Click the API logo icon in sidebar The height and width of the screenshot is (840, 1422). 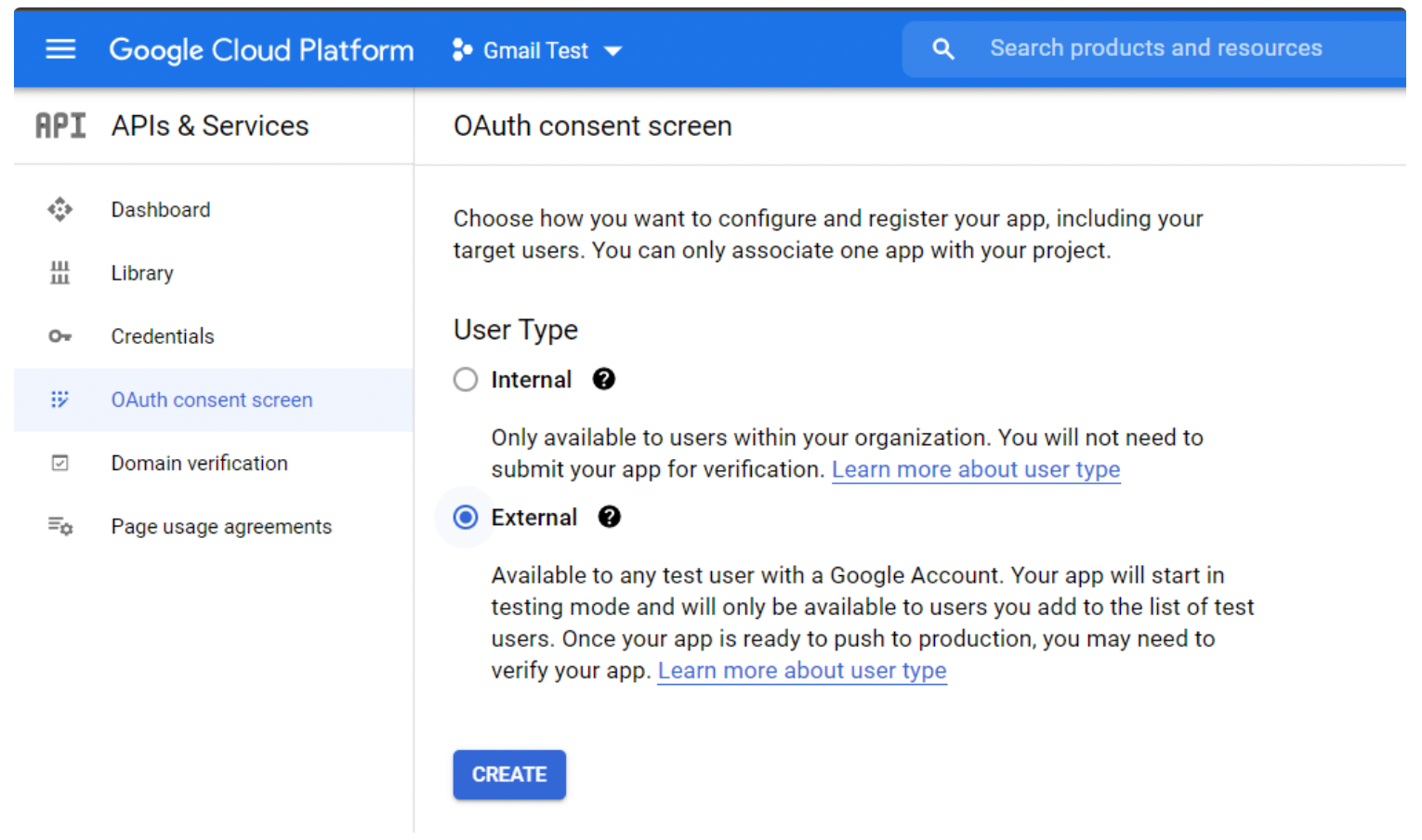60,125
